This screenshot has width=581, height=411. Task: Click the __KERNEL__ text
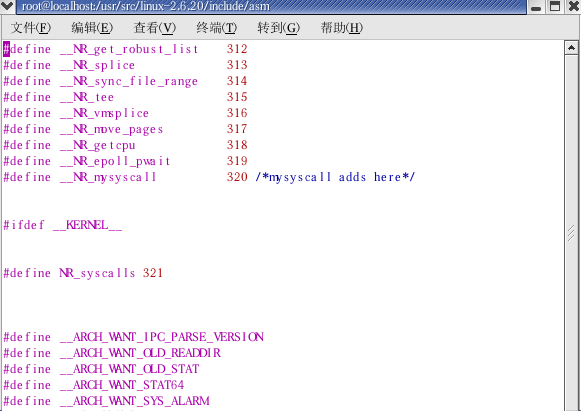87,225
